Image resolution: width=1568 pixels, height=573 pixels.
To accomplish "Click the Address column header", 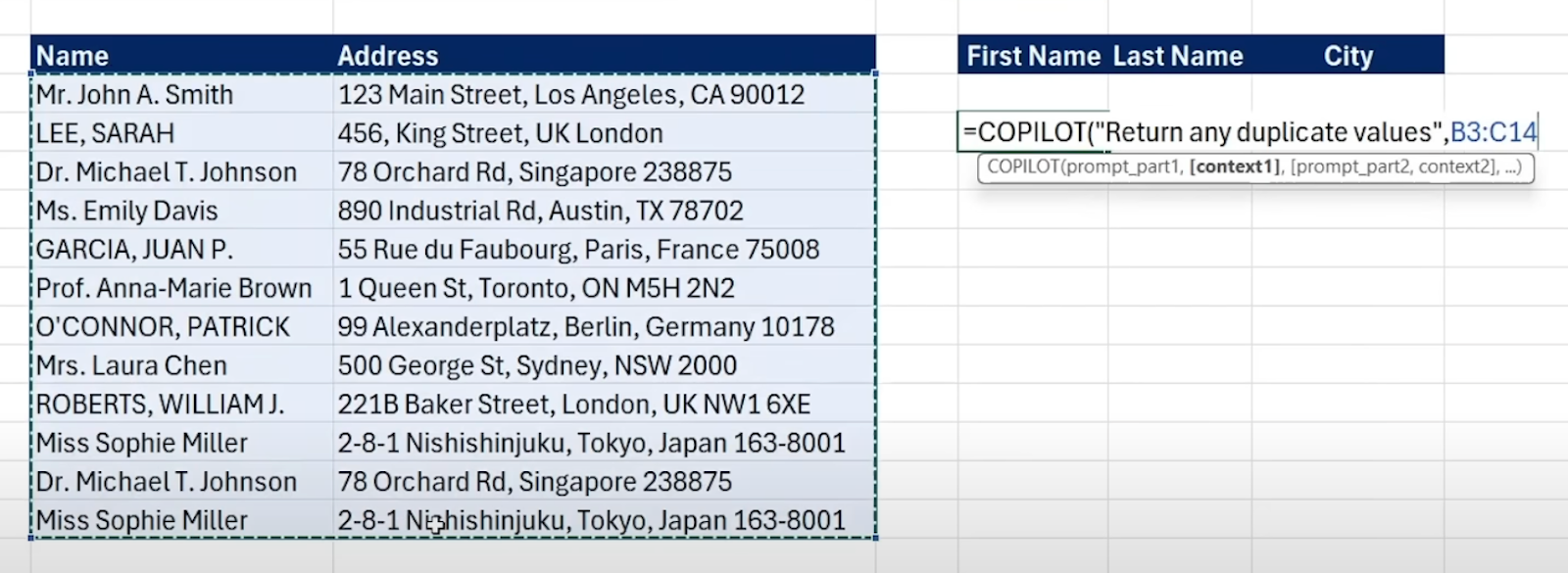I will [605, 56].
